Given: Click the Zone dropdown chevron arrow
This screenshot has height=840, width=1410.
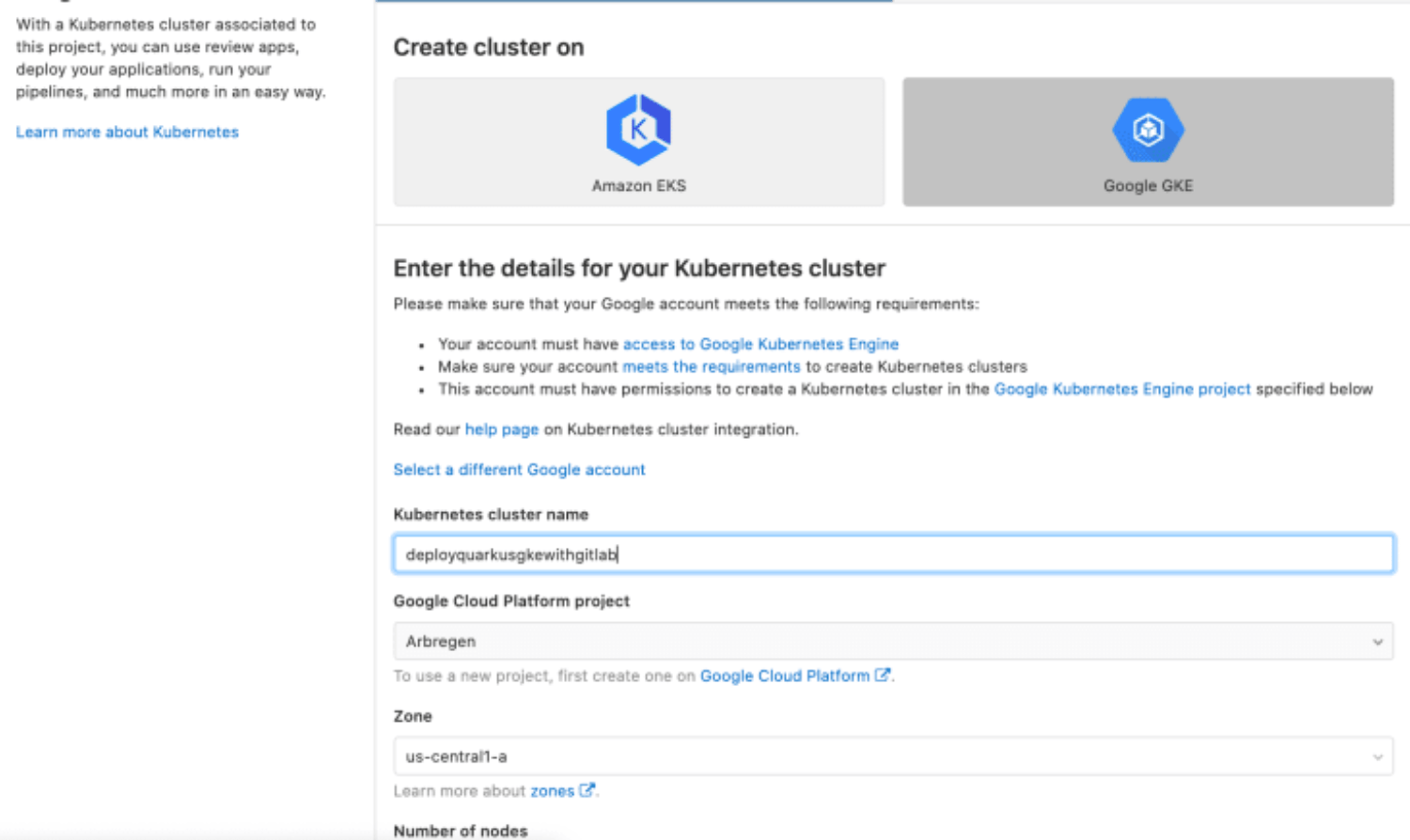Looking at the screenshot, I should 1377,757.
